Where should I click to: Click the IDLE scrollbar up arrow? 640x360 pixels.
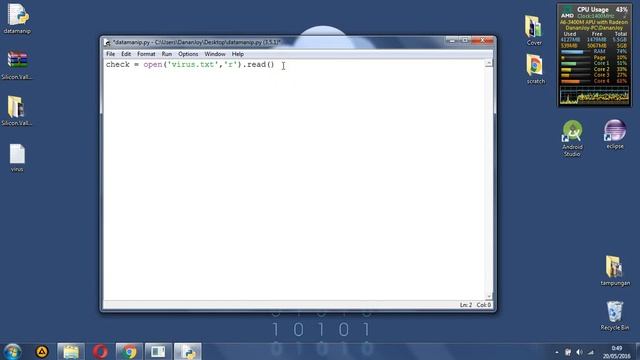[489, 64]
